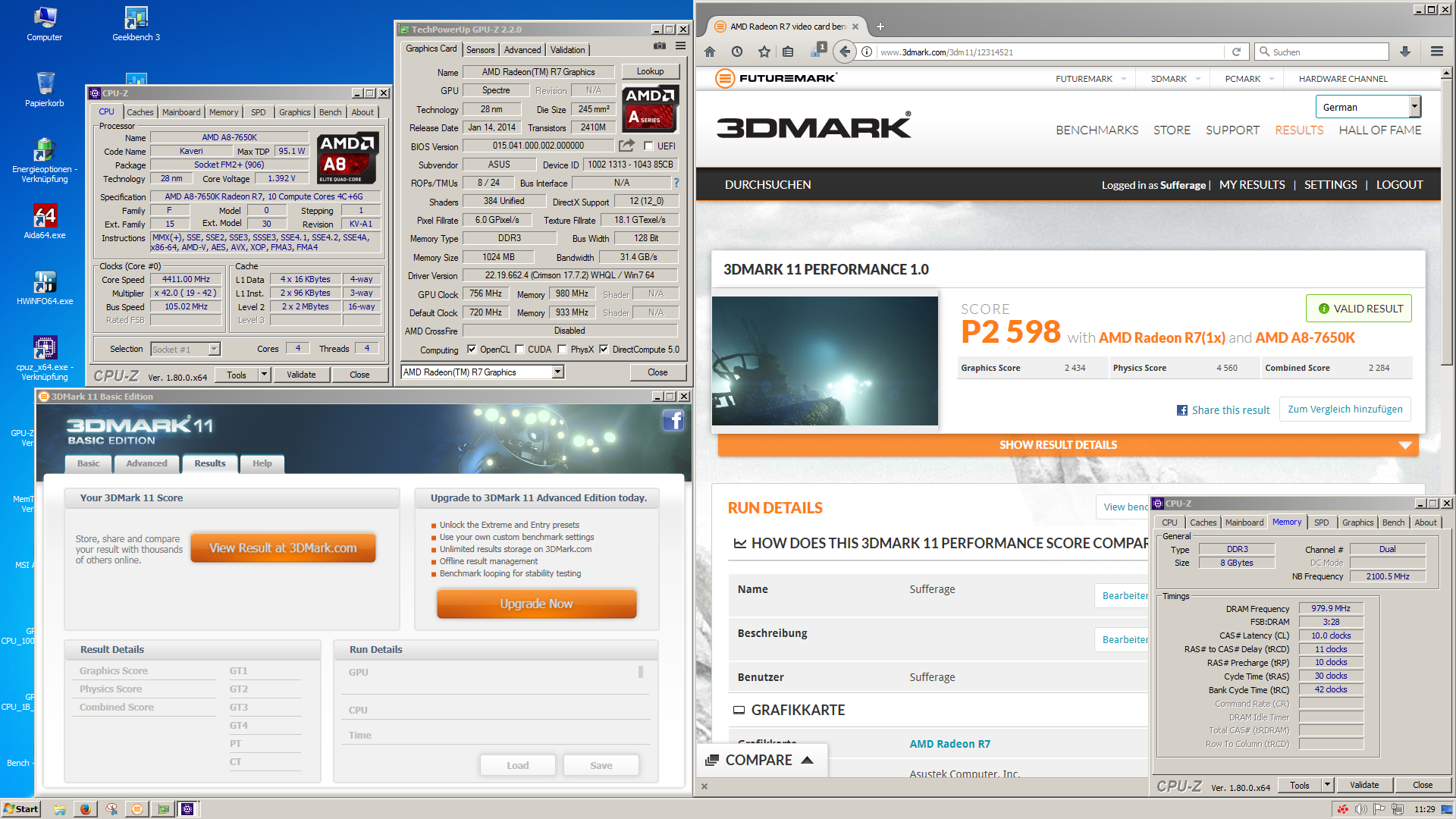Toggle the UEFI checkbox in GPU-Z
The width and height of the screenshot is (1456, 819).
pyautogui.click(x=648, y=146)
